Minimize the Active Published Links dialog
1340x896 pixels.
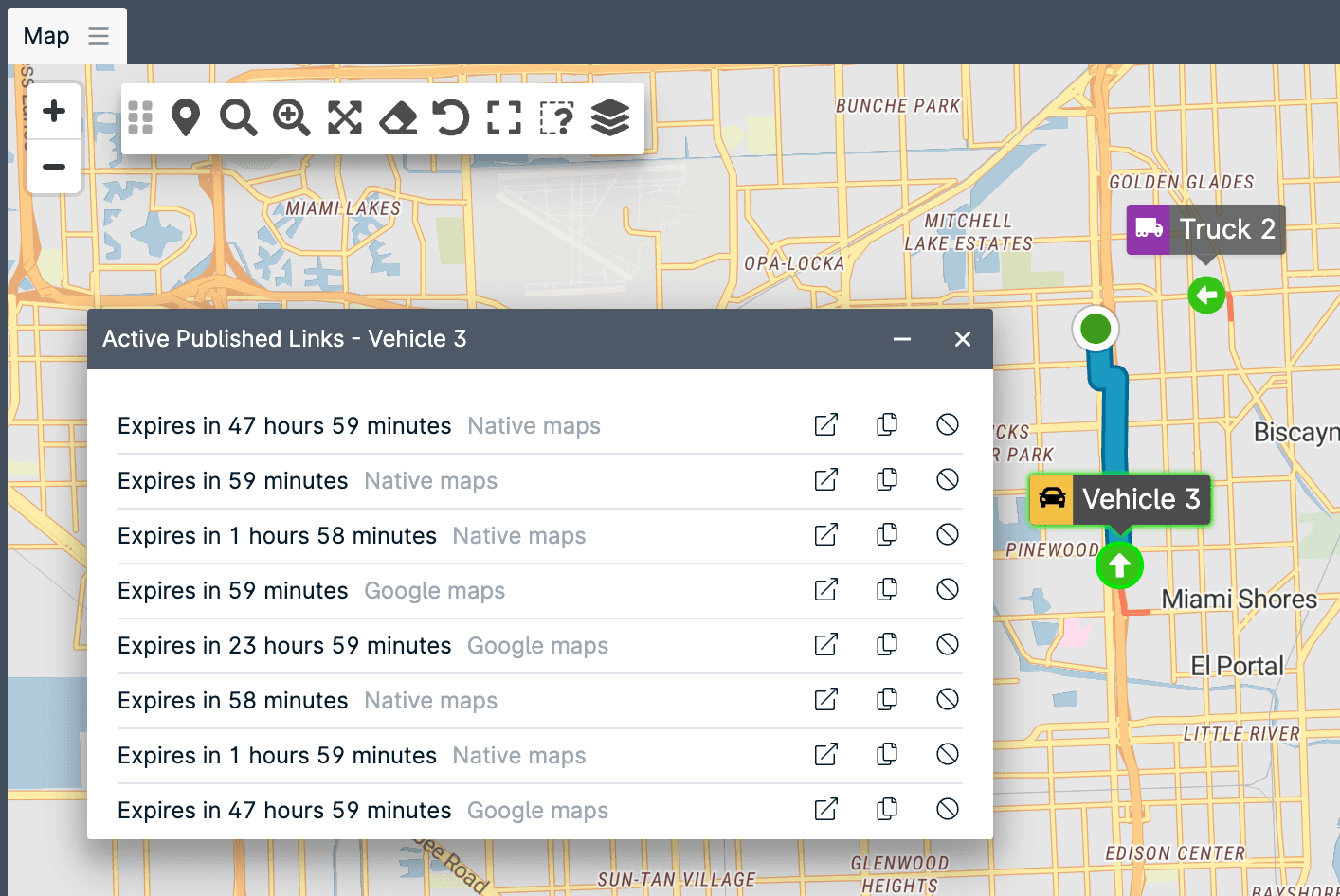[901, 339]
